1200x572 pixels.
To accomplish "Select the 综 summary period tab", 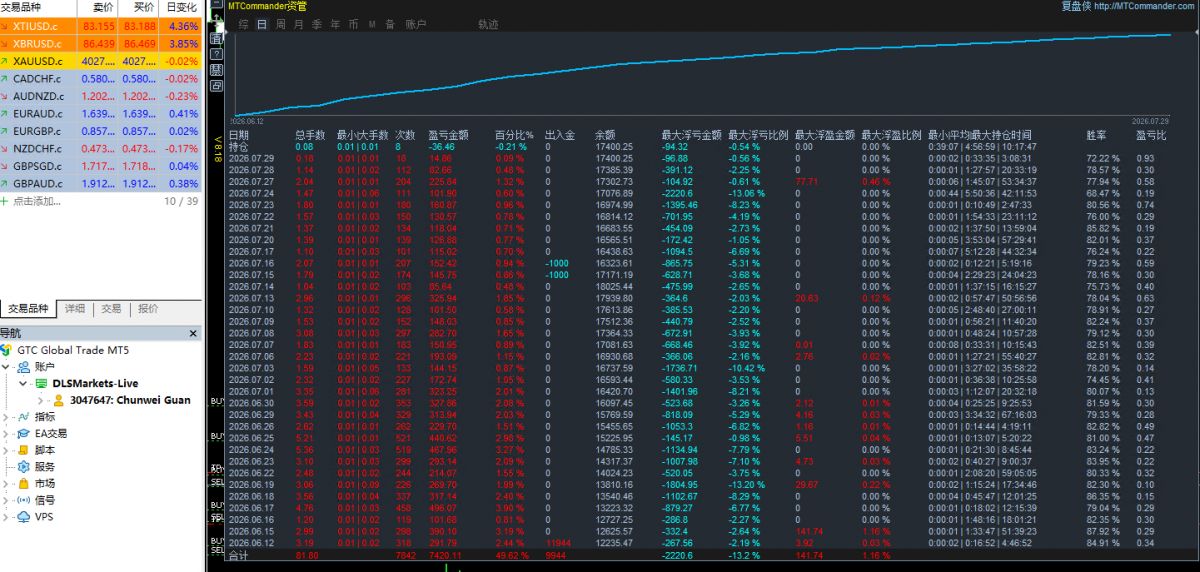I will (243, 24).
